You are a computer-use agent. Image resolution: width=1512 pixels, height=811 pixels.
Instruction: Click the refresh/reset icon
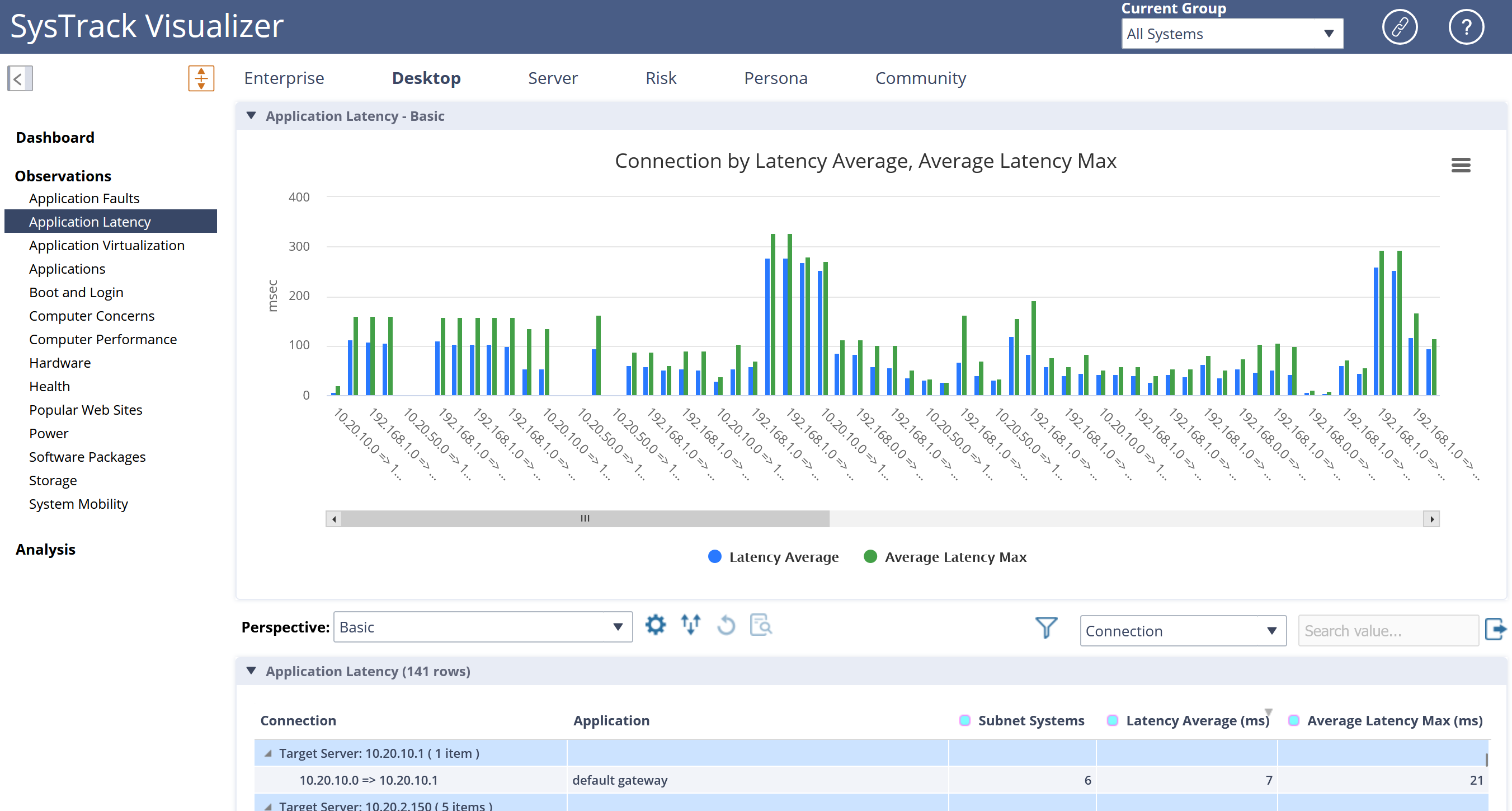[x=726, y=625]
